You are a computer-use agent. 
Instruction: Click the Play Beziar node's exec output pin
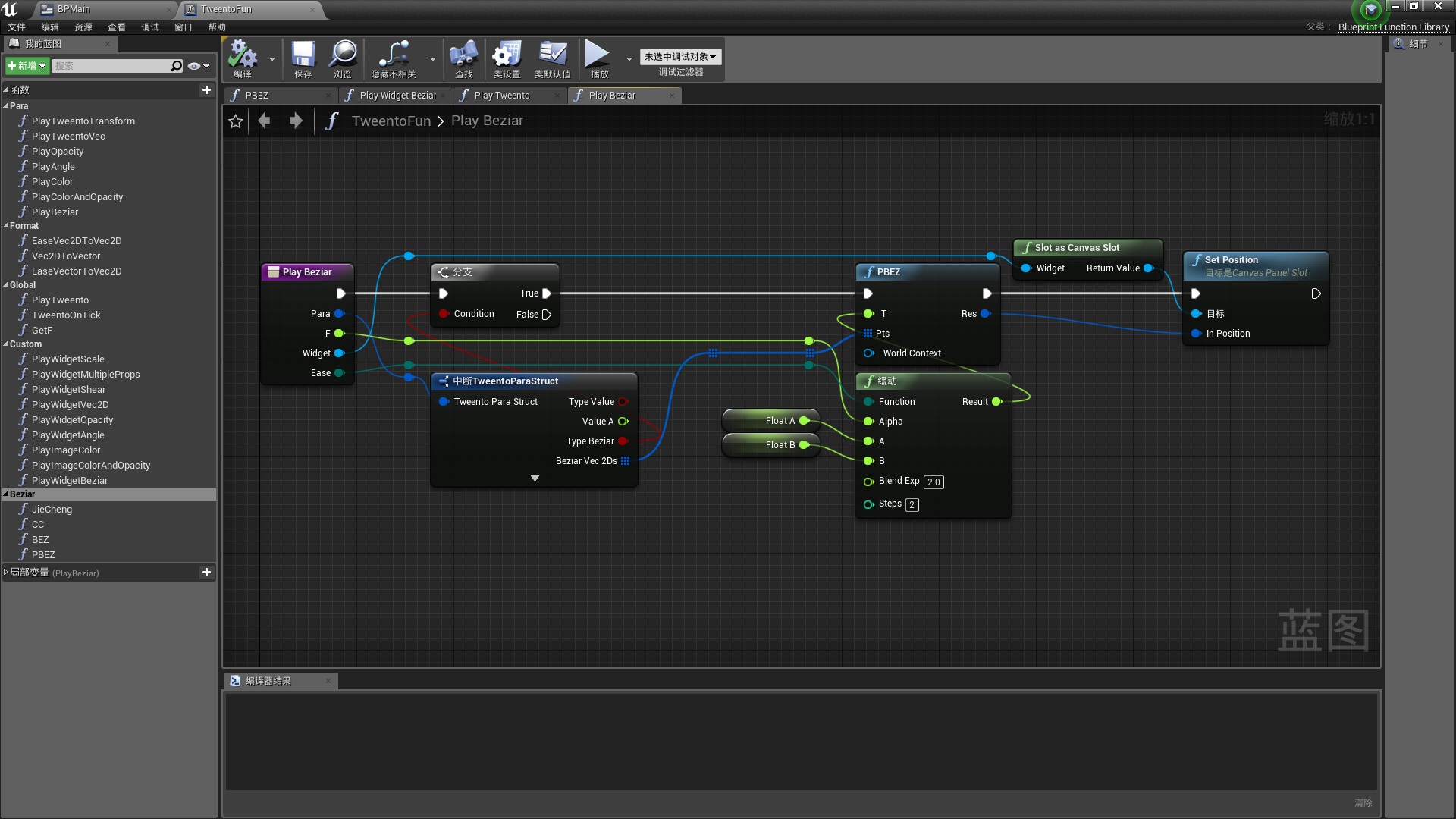pyautogui.click(x=341, y=293)
